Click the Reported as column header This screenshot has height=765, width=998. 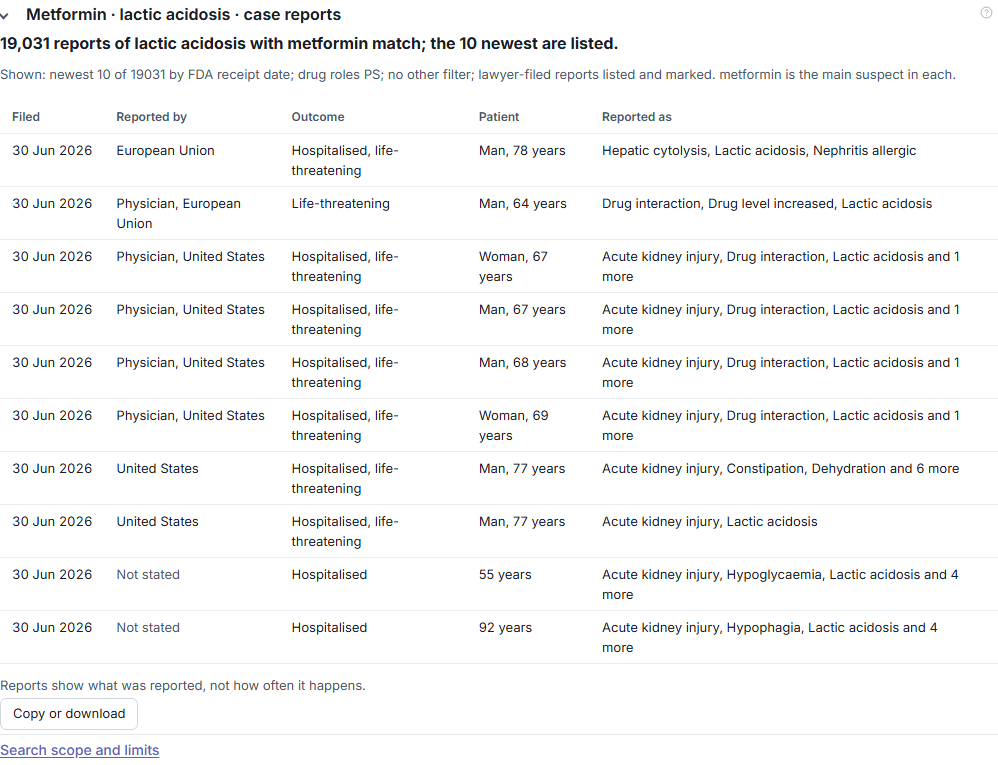point(636,117)
